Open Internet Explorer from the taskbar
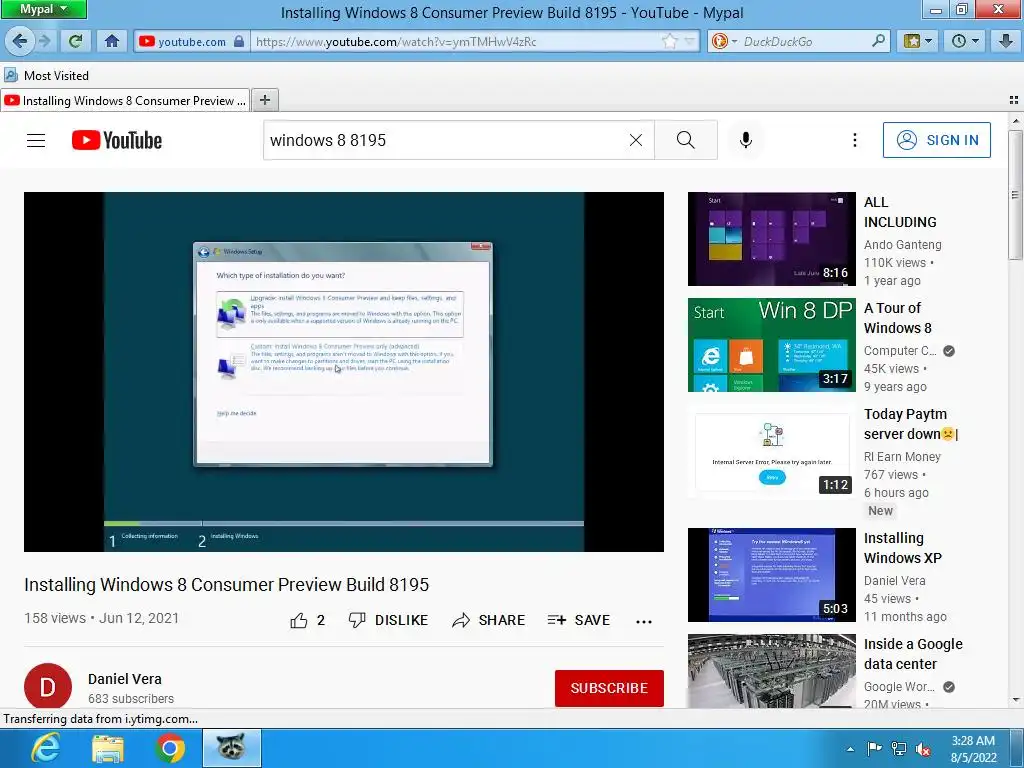The image size is (1024, 768). tap(46, 748)
